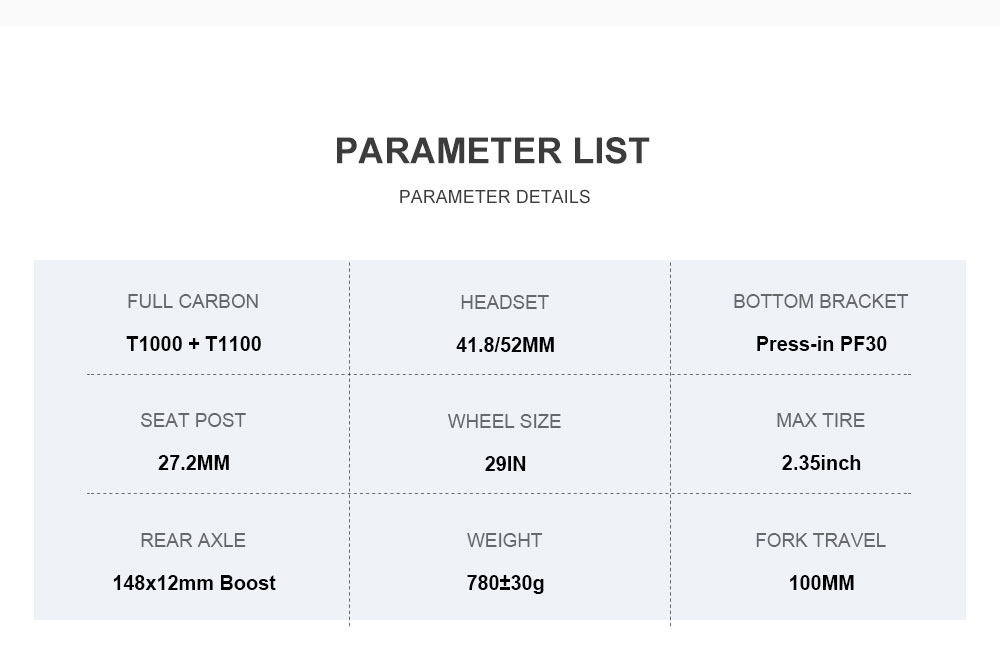Select the HEADSET label
Viewport: 1000px width, 666px height.
point(504,302)
